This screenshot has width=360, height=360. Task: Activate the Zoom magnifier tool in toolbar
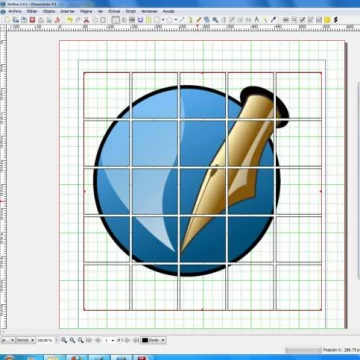click(x=215, y=20)
